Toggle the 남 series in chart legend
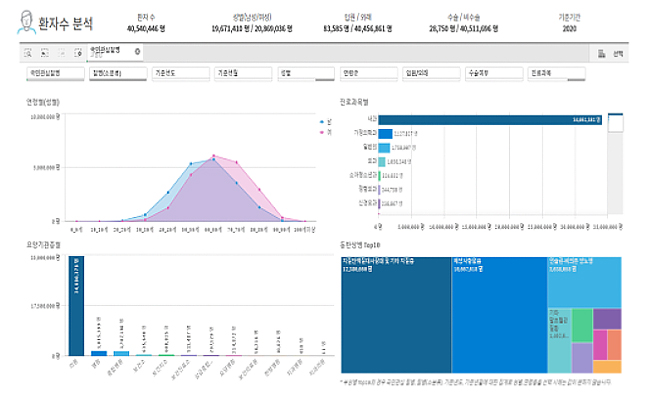 325,122
